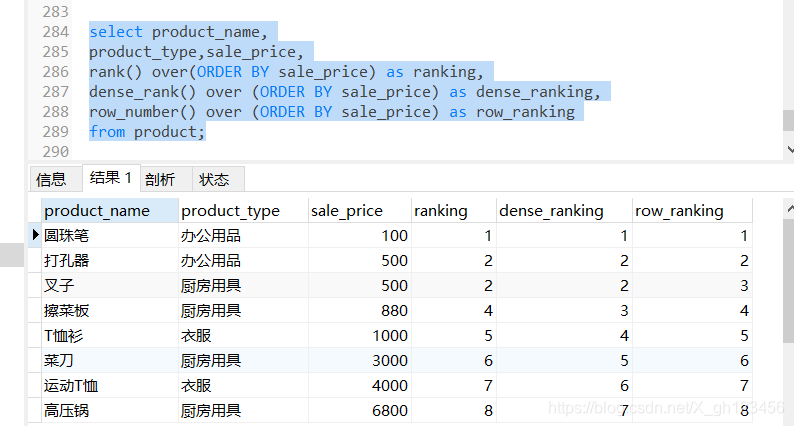This screenshot has height=426, width=794.
Task: Click line number 286 in the gutter
Action: [55, 72]
